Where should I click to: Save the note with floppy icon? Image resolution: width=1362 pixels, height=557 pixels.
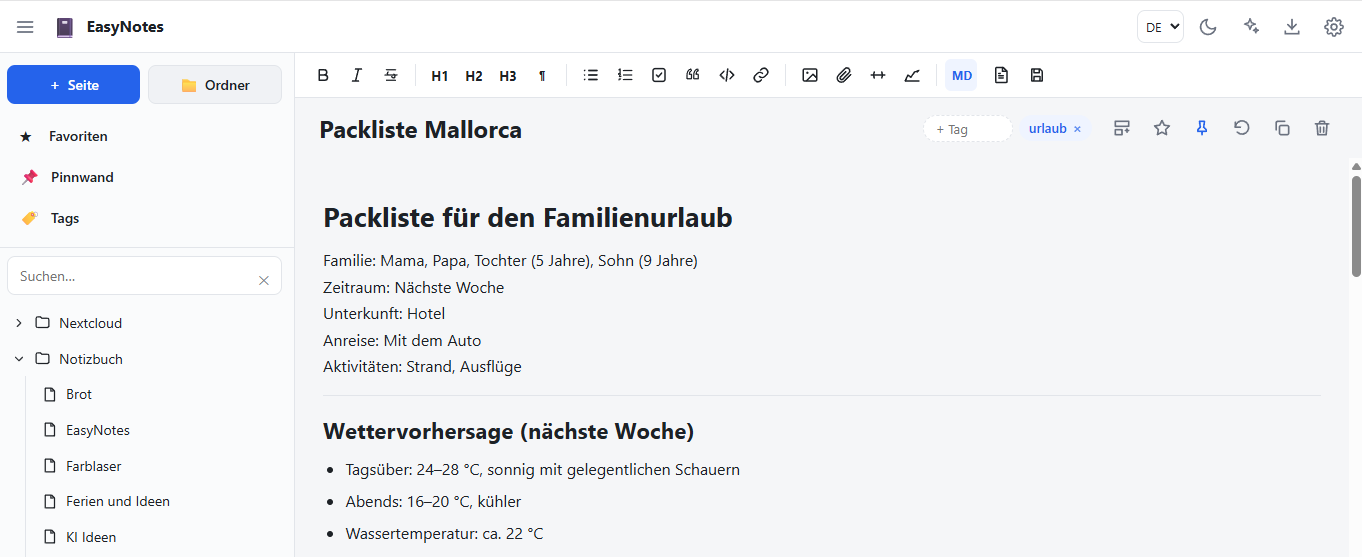tap(1037, 75)
